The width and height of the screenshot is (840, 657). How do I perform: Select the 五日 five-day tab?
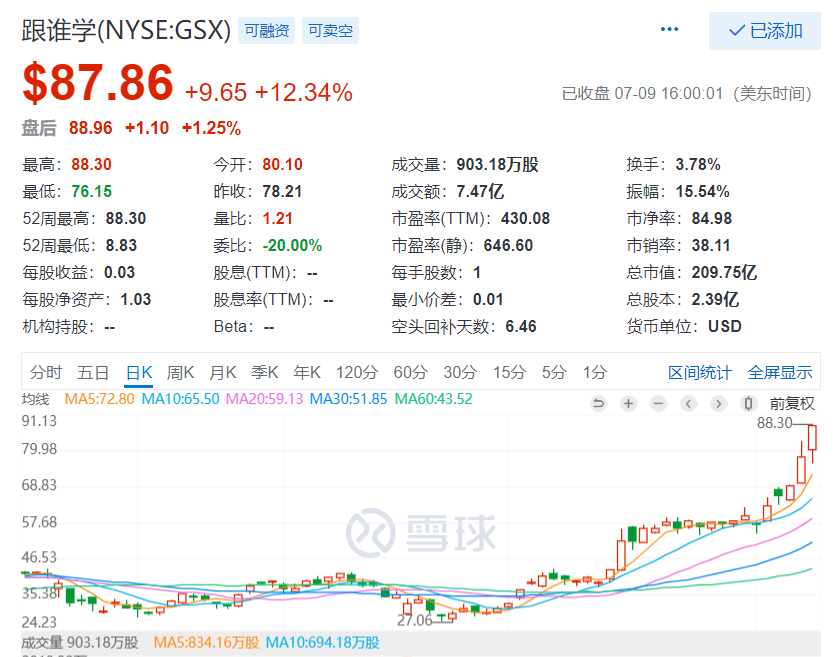click(x=93, y=373)
